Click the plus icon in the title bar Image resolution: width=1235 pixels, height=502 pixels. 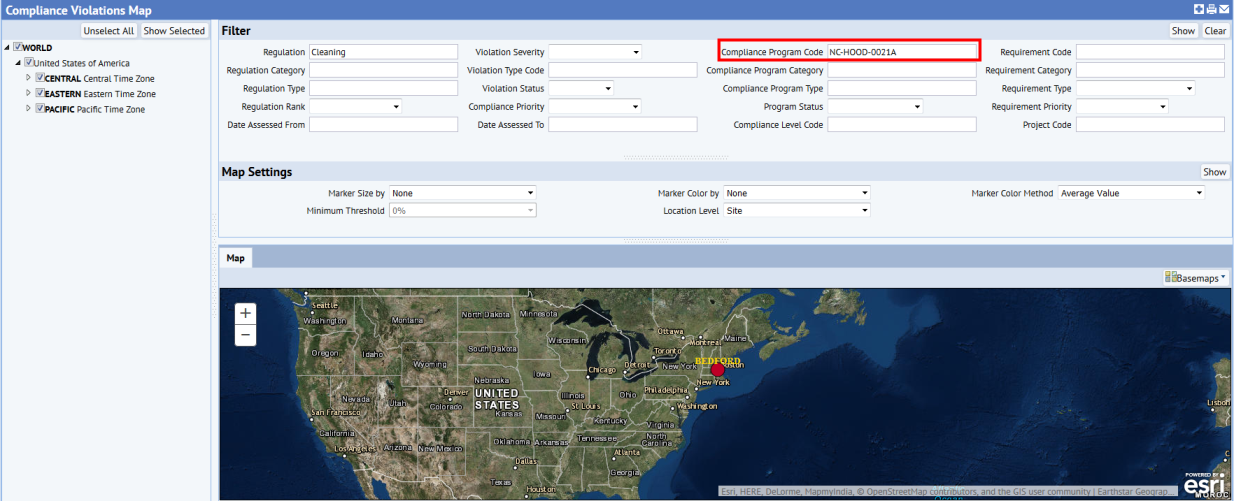point(1199,9)
